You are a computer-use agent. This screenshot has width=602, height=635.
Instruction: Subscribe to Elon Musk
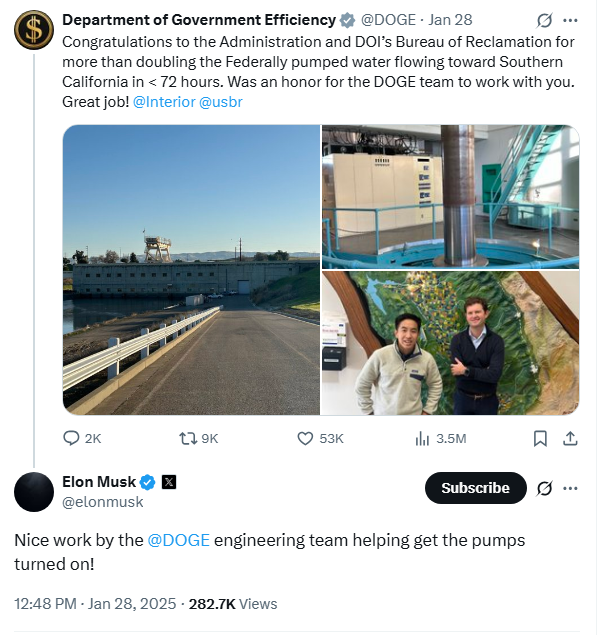coord(475,488)
